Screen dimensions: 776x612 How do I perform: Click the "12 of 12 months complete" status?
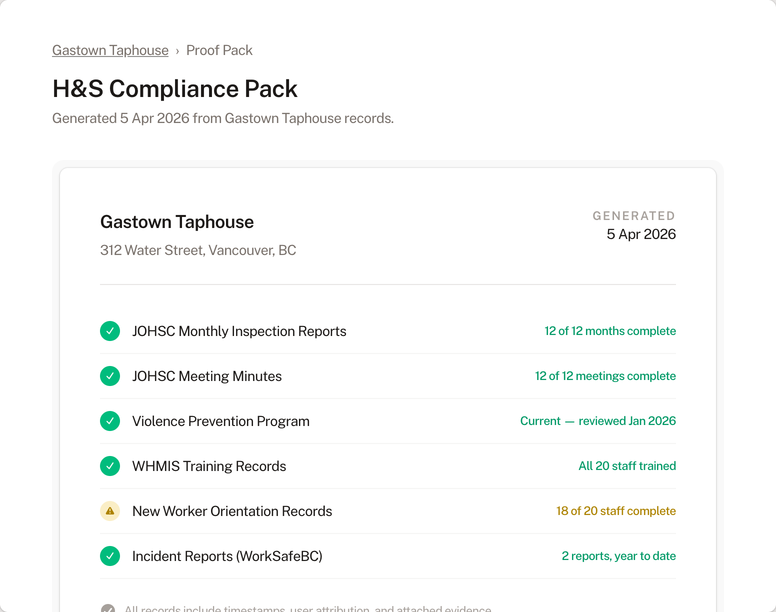pyautogui.click(x=610, y=331)
